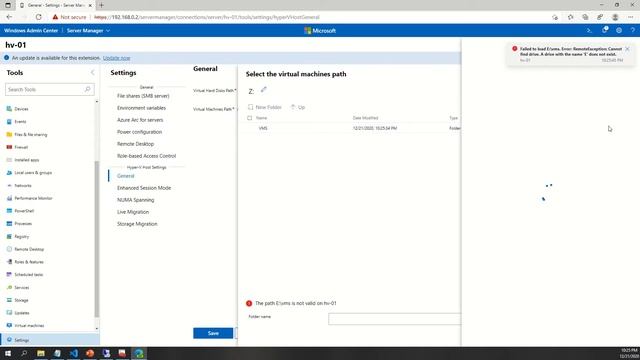640x360 pixels.
Task: Reload the browser page
Action: coord(38,17)
